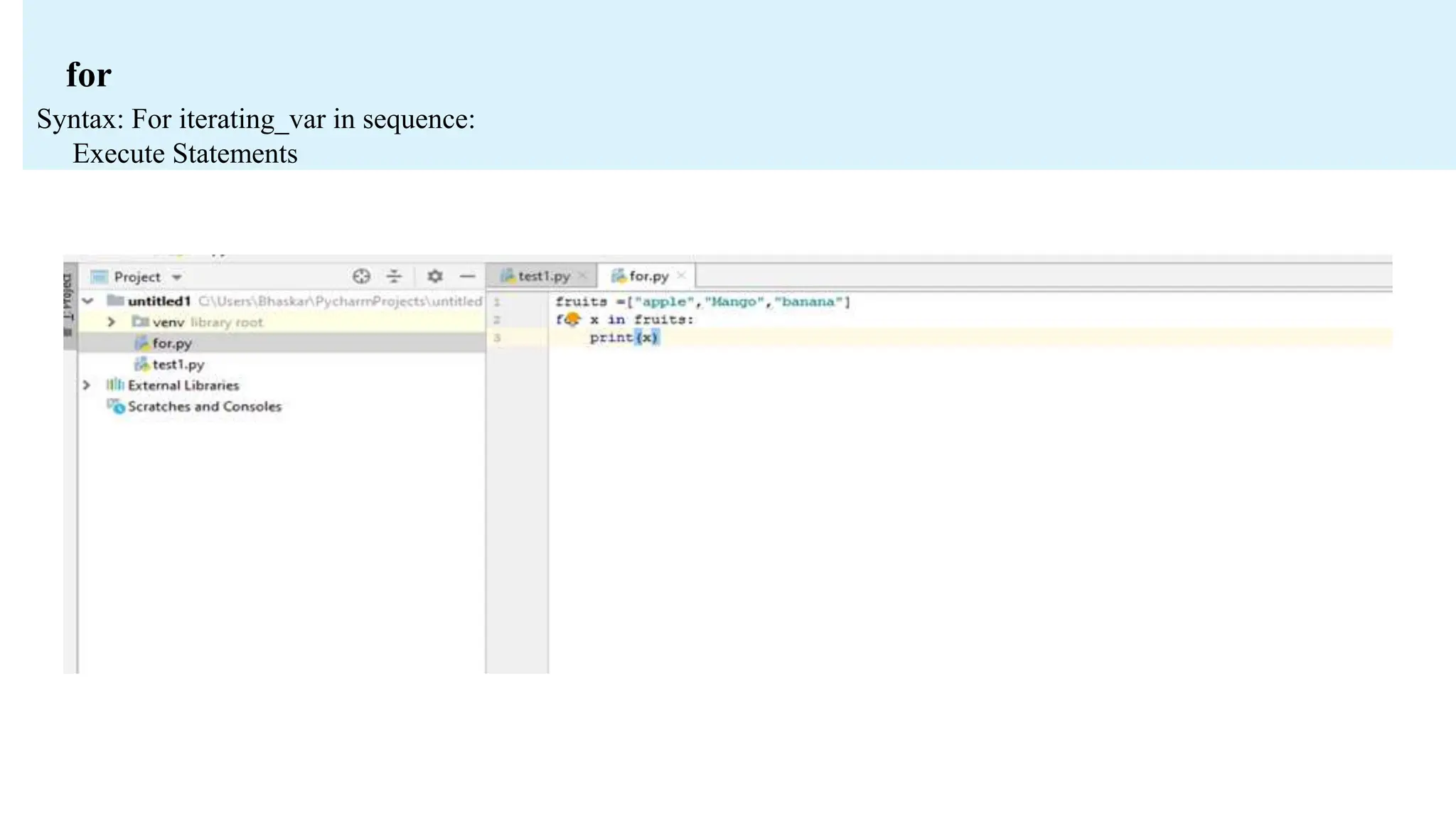Click the 'Execute Statements' text
This screenshot has width=1456, height=819.
185,154
